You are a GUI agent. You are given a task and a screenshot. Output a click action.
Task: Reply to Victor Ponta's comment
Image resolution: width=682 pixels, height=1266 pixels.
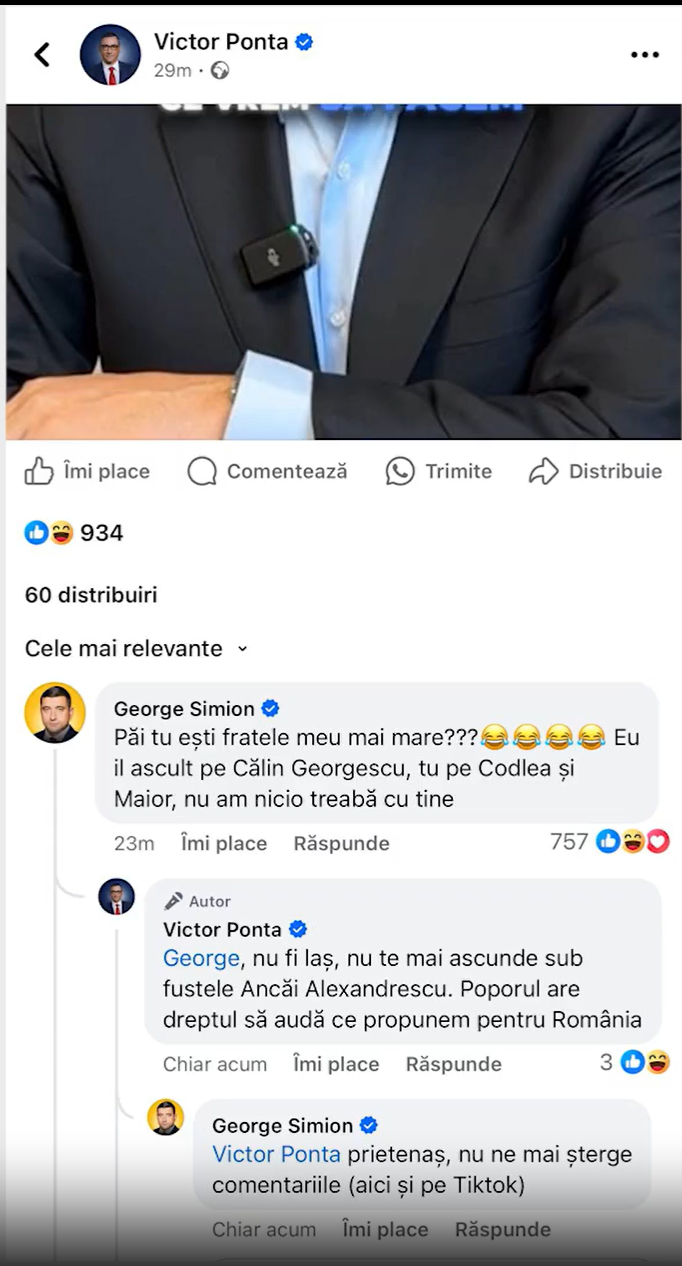point(453,1064)
